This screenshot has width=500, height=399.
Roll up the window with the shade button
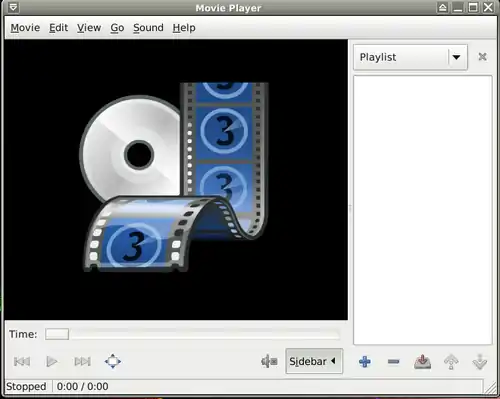point(443,7)
